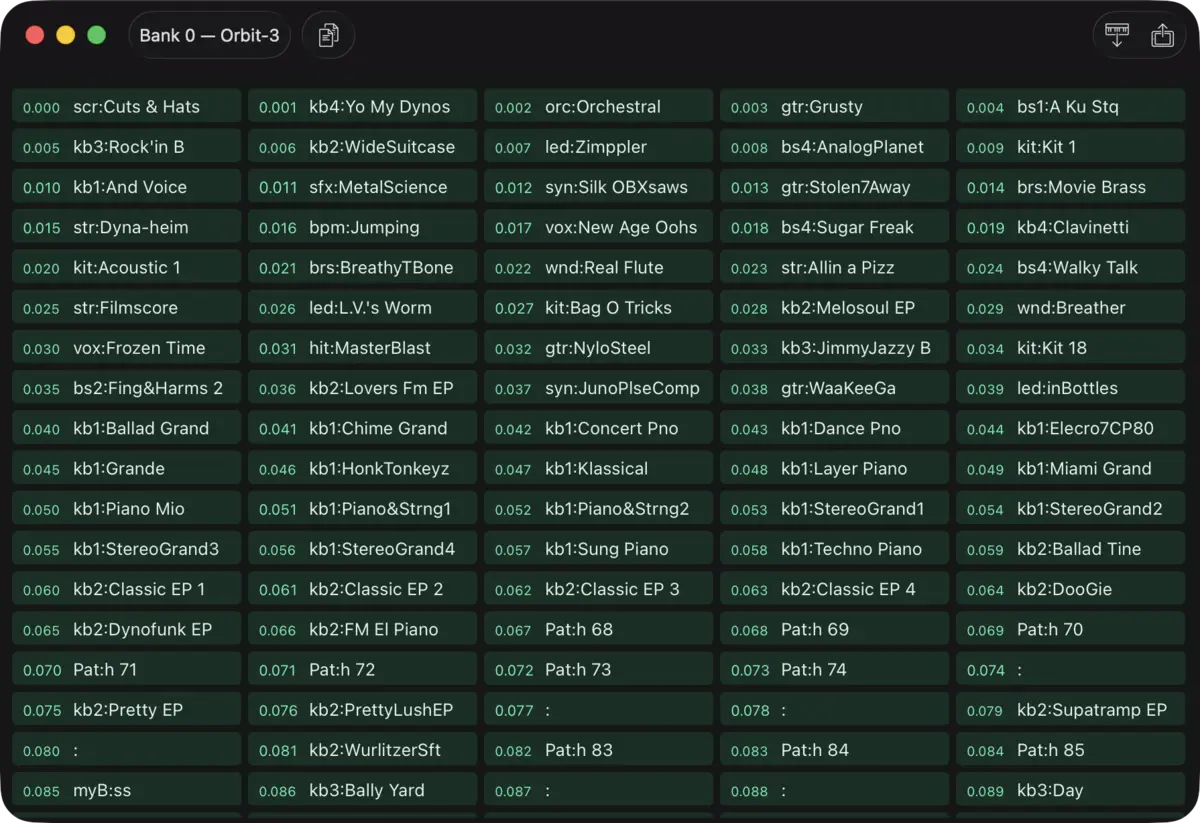Select kb1:HonkTonkeyz patch
Image resolution: width=1200 pixels, height=823 pixels.
(363, 468)
